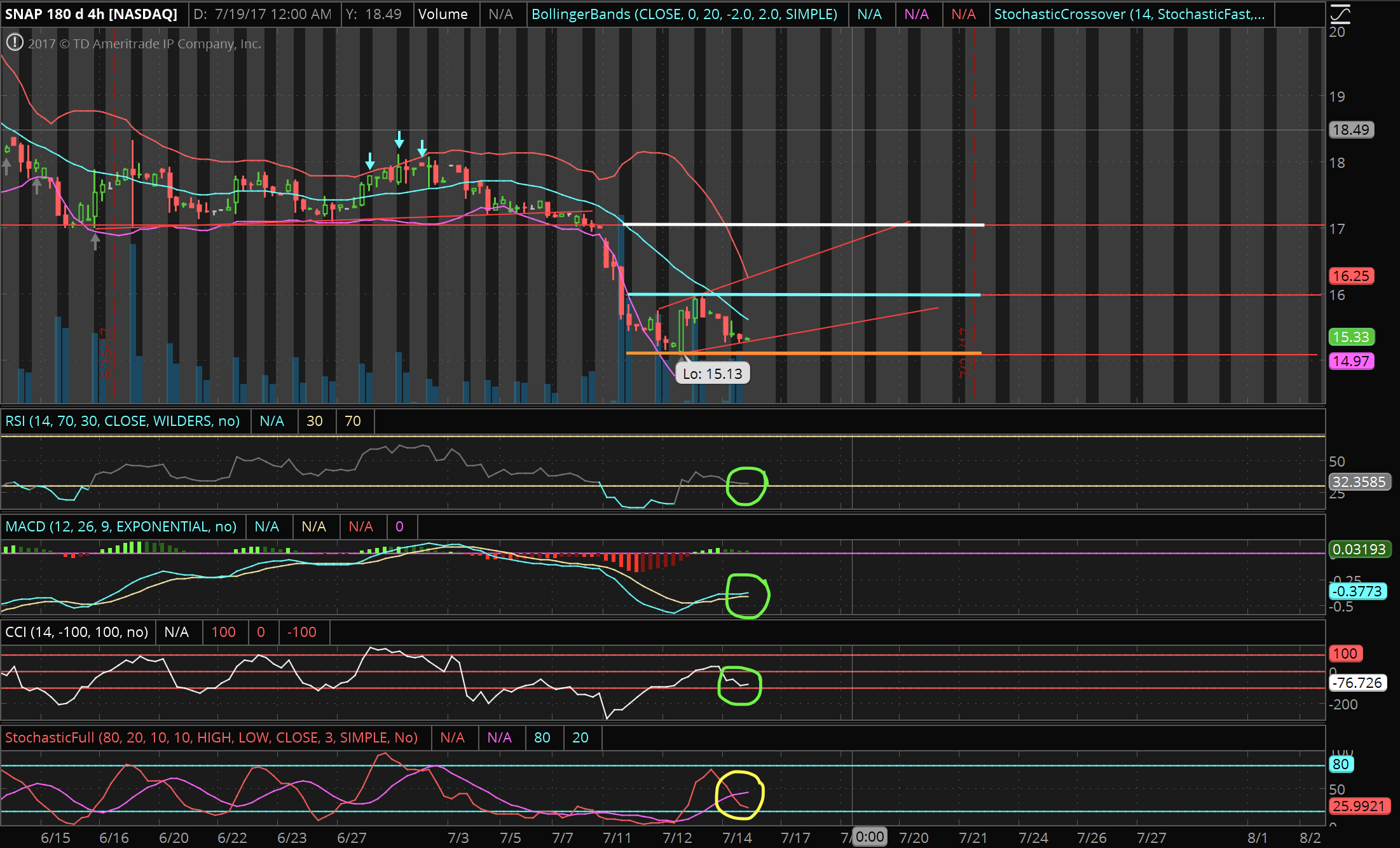Click the 6/27 date label on the time axis
This screenshot has width=1400, height=848.
point(352,838)
